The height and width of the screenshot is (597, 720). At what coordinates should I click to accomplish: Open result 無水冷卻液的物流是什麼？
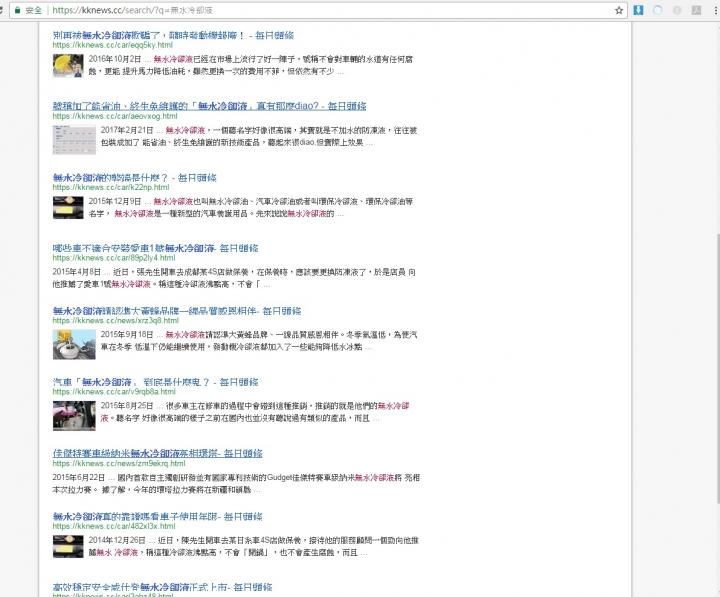pos(135,178)
